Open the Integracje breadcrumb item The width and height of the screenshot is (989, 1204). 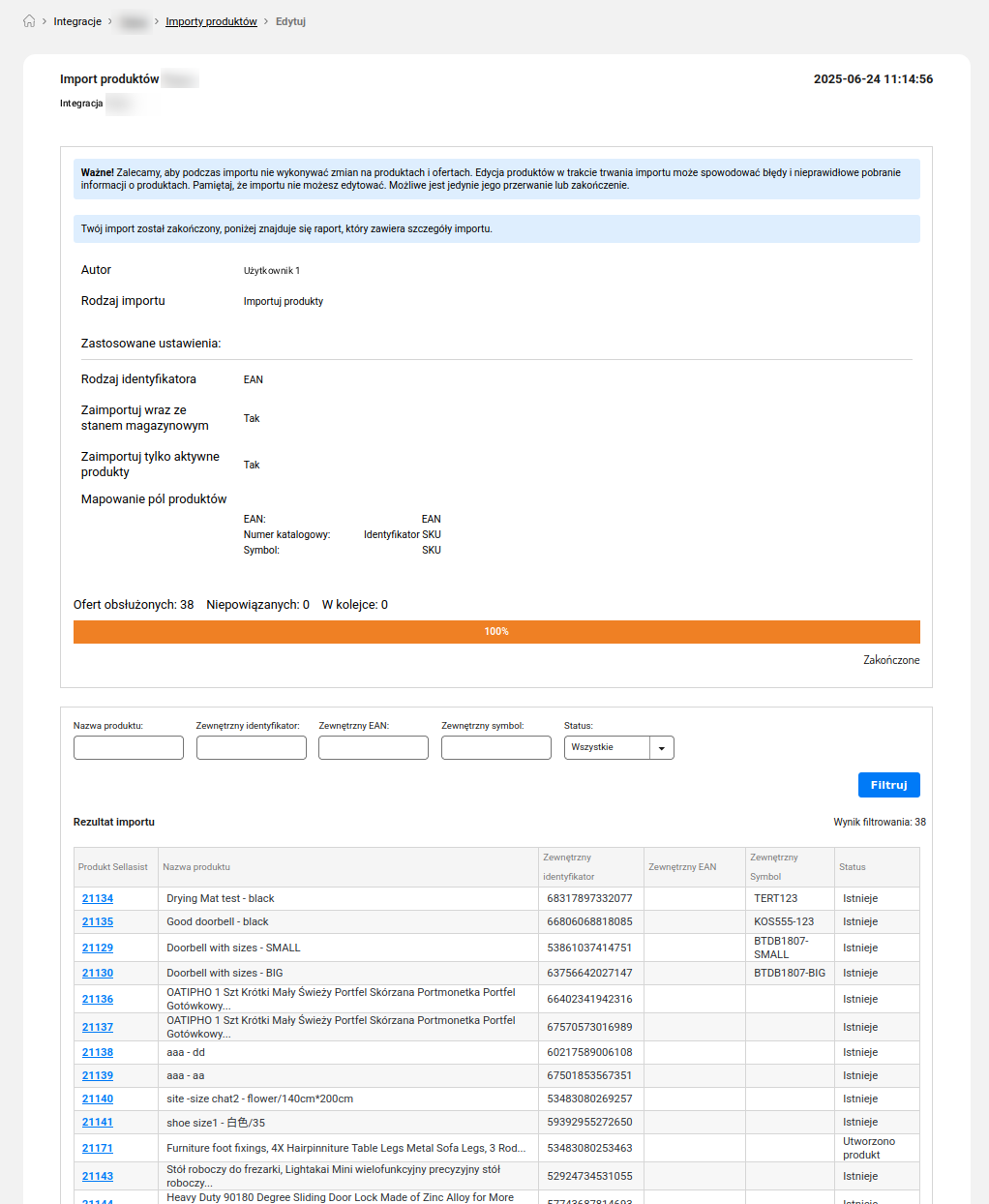click(x=77, y=21)
